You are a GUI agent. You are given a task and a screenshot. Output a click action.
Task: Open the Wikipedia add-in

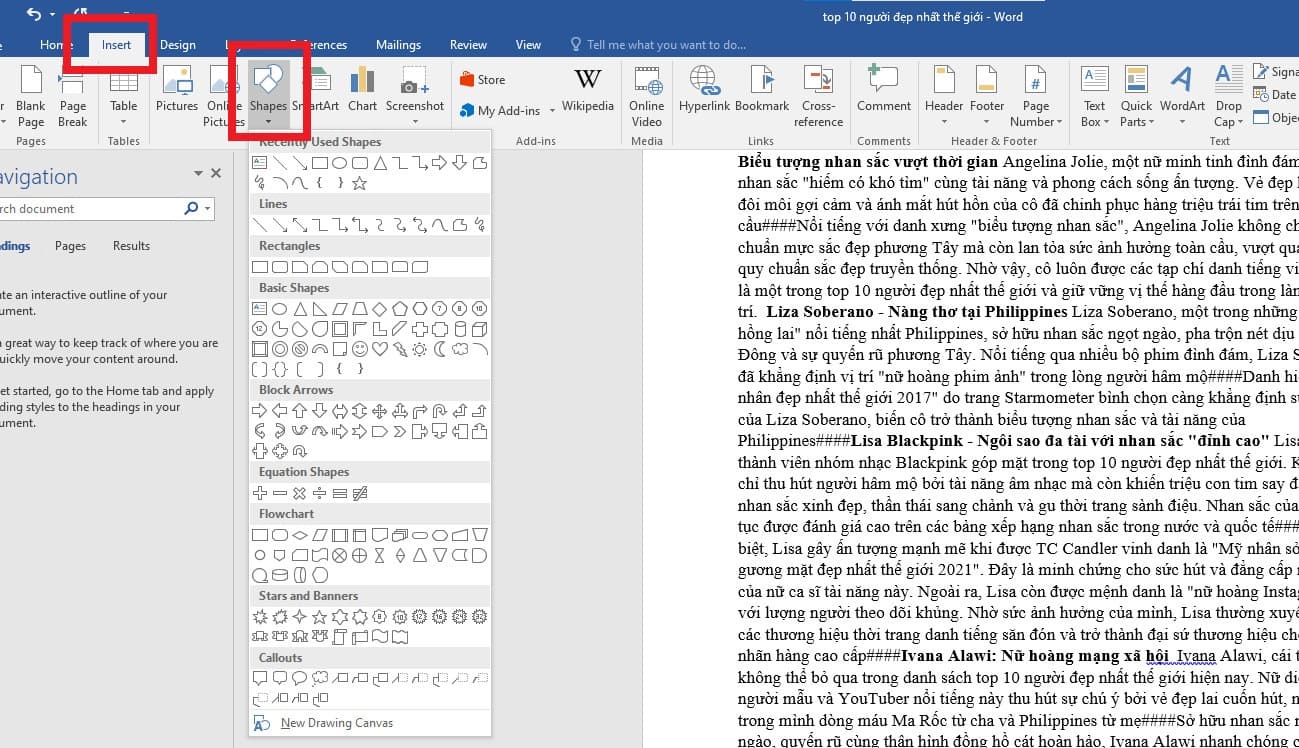click(x=588, y=90)
